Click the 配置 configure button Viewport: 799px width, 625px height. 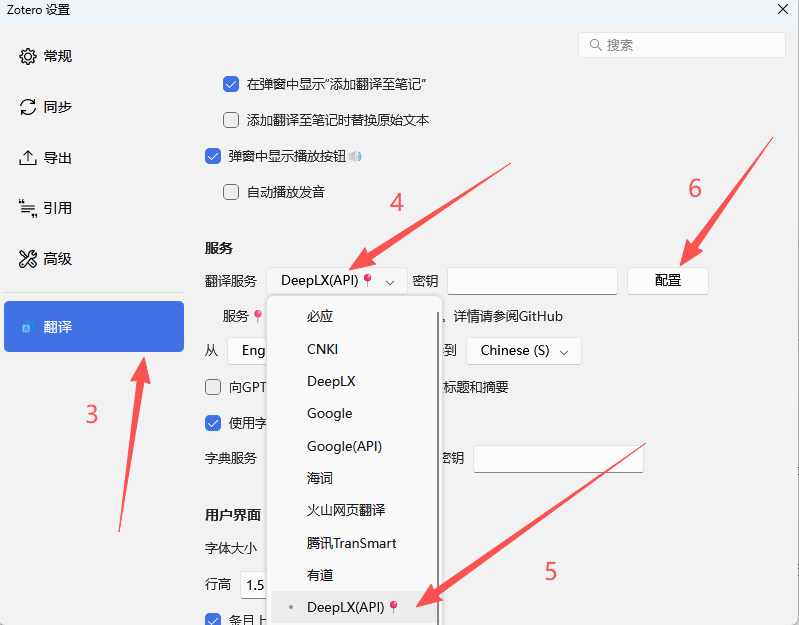click(668, 281)
